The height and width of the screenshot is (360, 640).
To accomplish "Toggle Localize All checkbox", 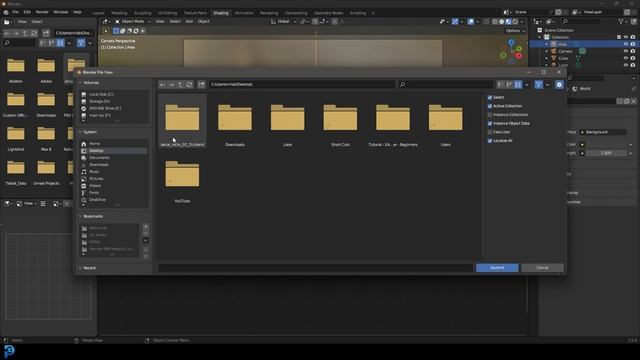I will (490, 140).
